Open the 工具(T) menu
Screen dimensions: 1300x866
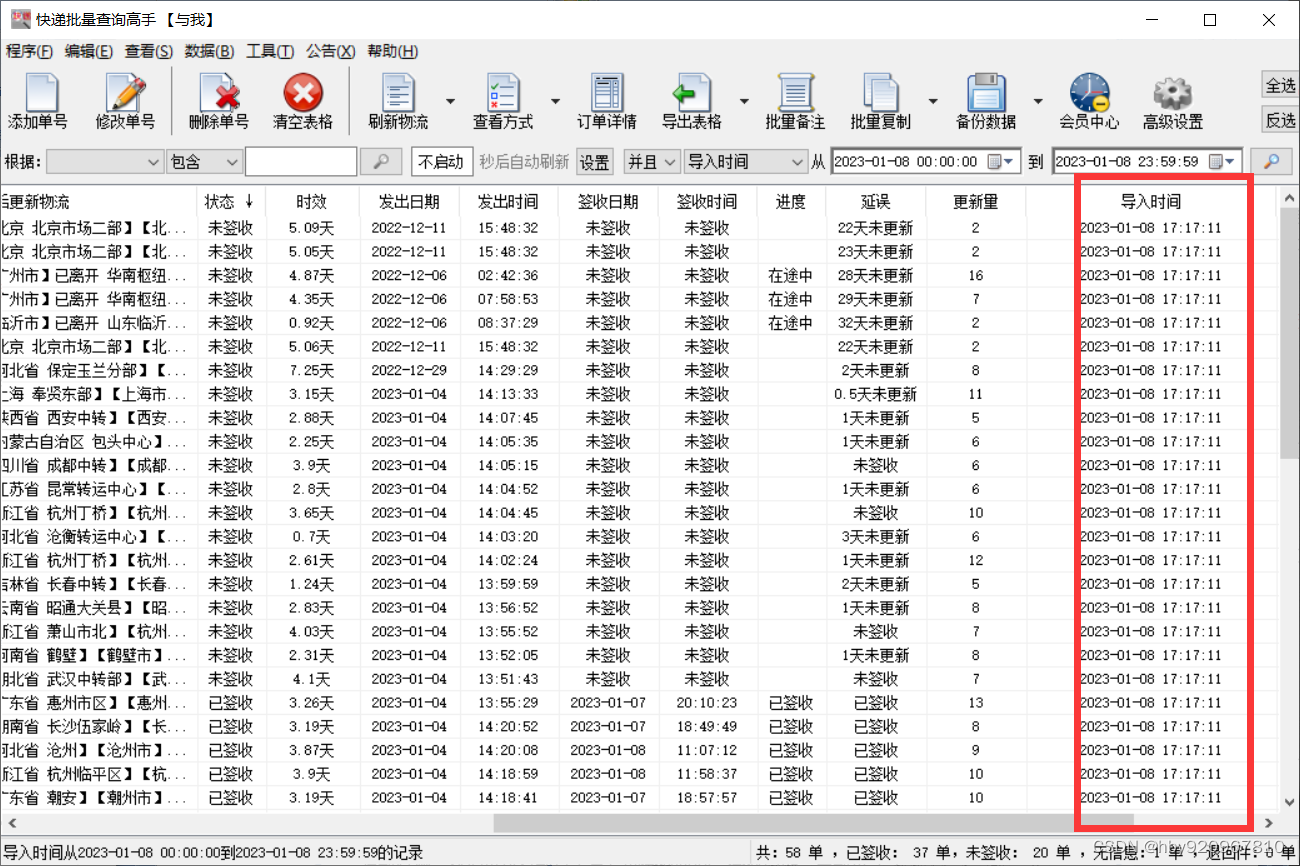pyautogui.click(x=270, y=52)
